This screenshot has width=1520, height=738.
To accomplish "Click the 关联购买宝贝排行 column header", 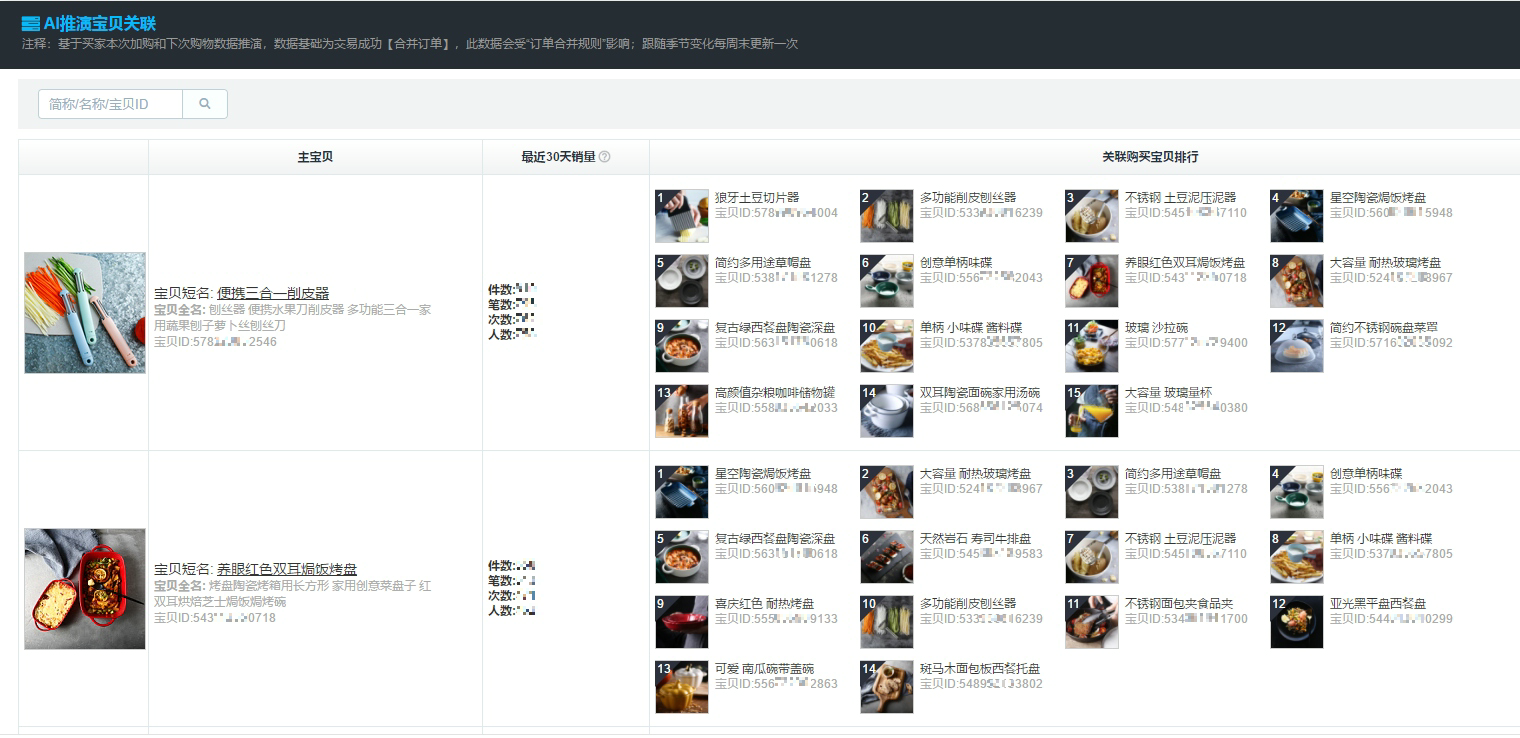I will [x=1150, y=157].
